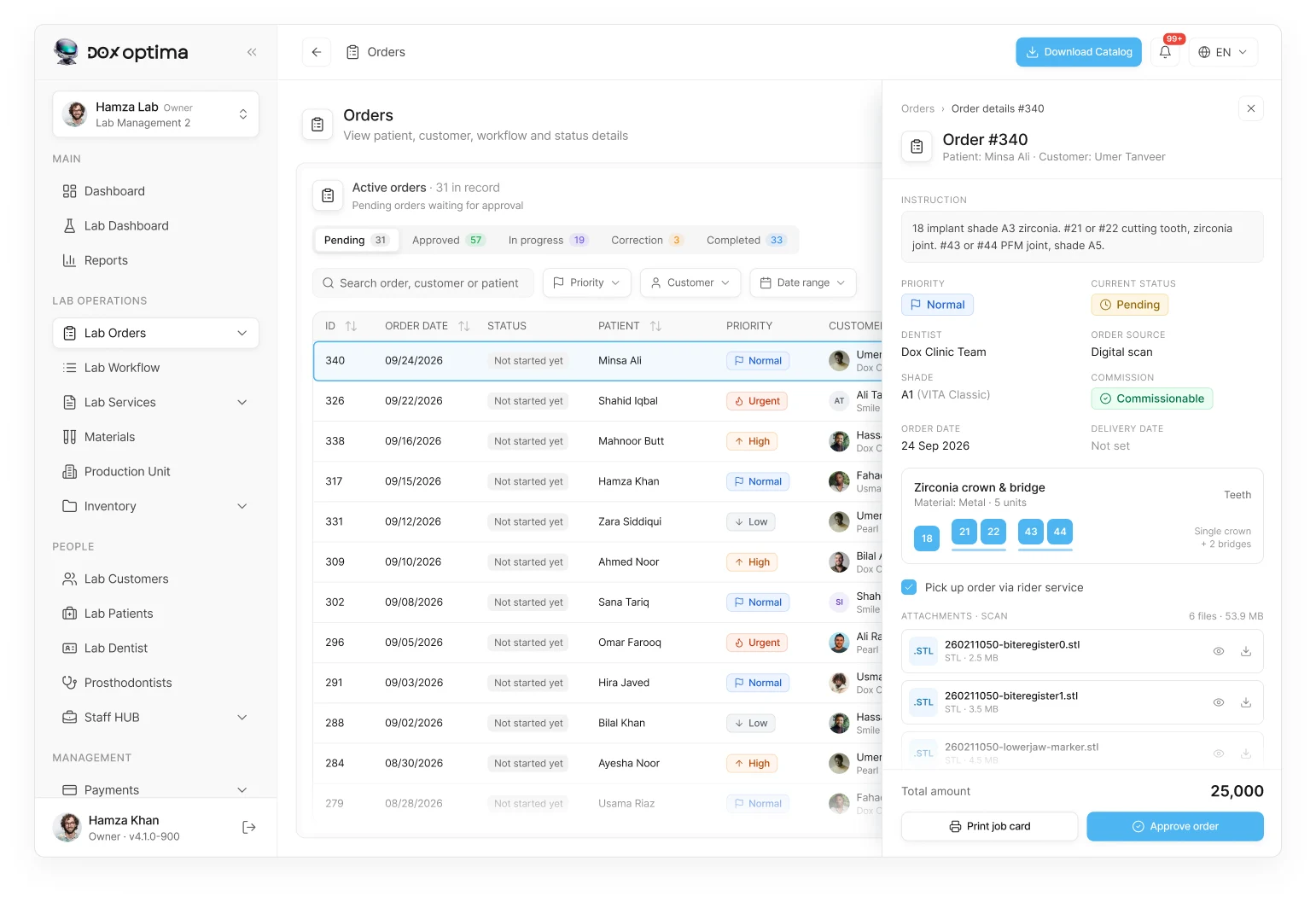
Task: Sort orders by Patient column arrows
Action: click(655, 326)
